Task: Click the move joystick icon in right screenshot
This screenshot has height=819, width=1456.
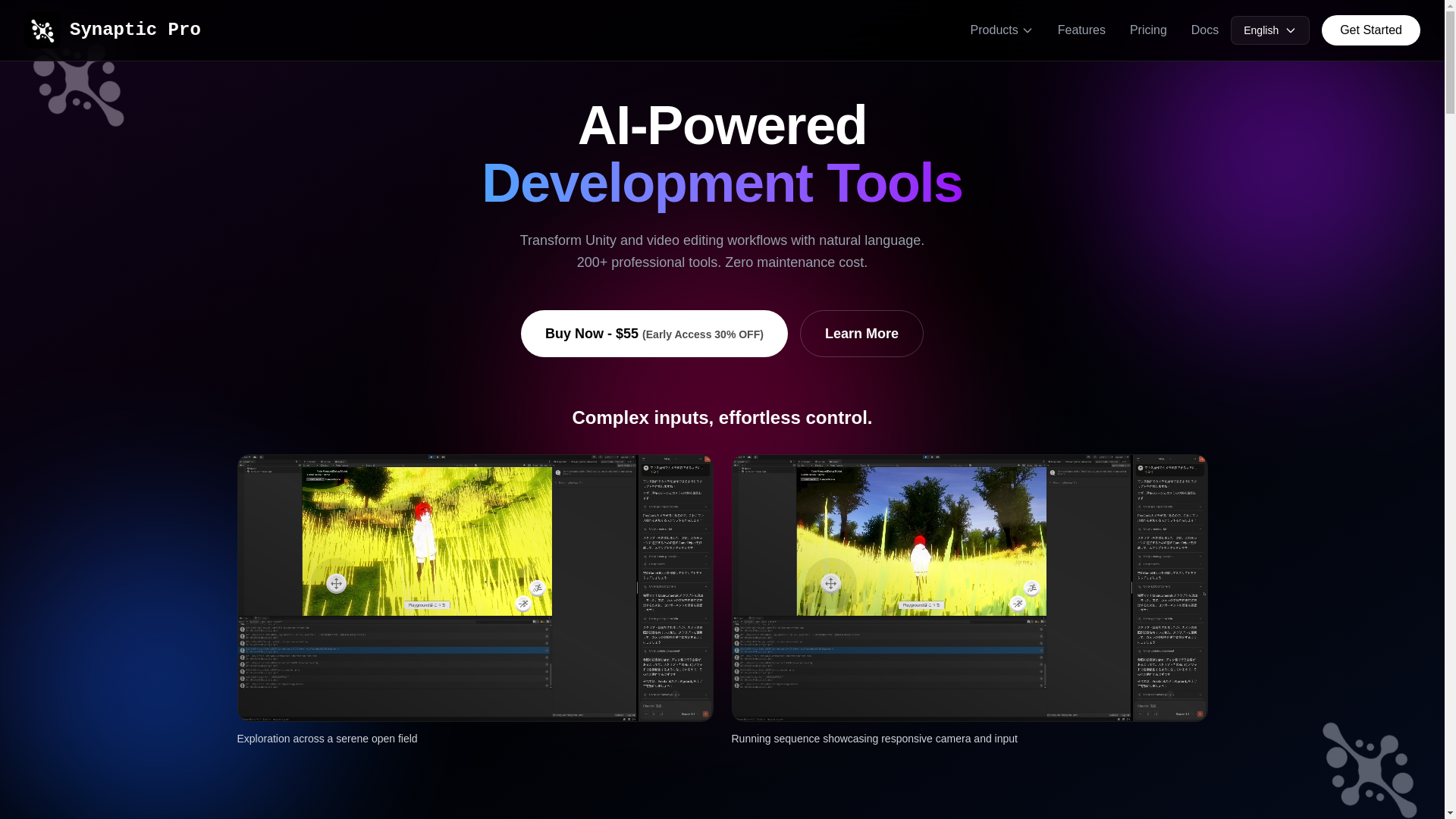Action: point(830,583)
